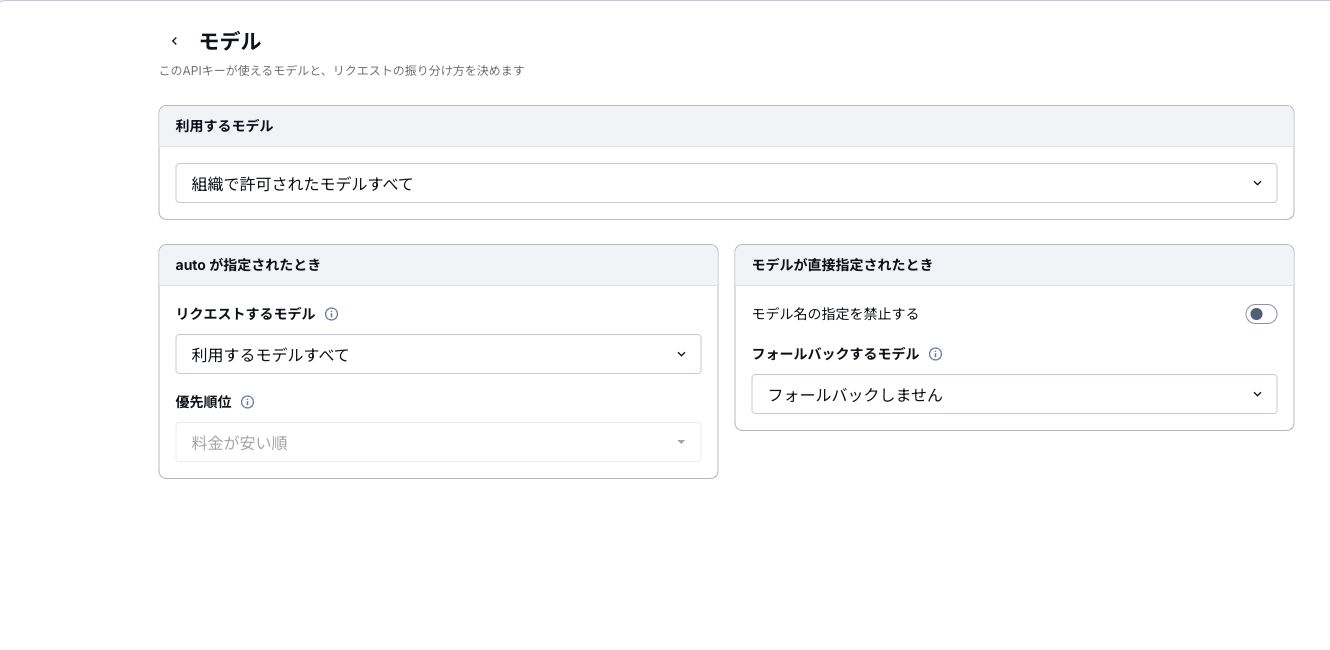Click the 優先順位 label

point(203,402)
